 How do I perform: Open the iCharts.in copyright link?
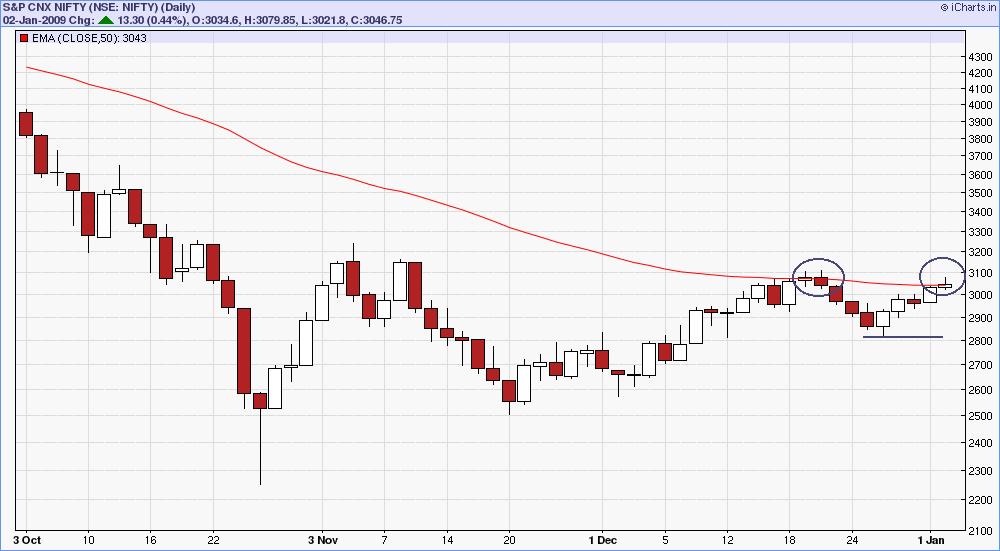[x=967, y=7]
